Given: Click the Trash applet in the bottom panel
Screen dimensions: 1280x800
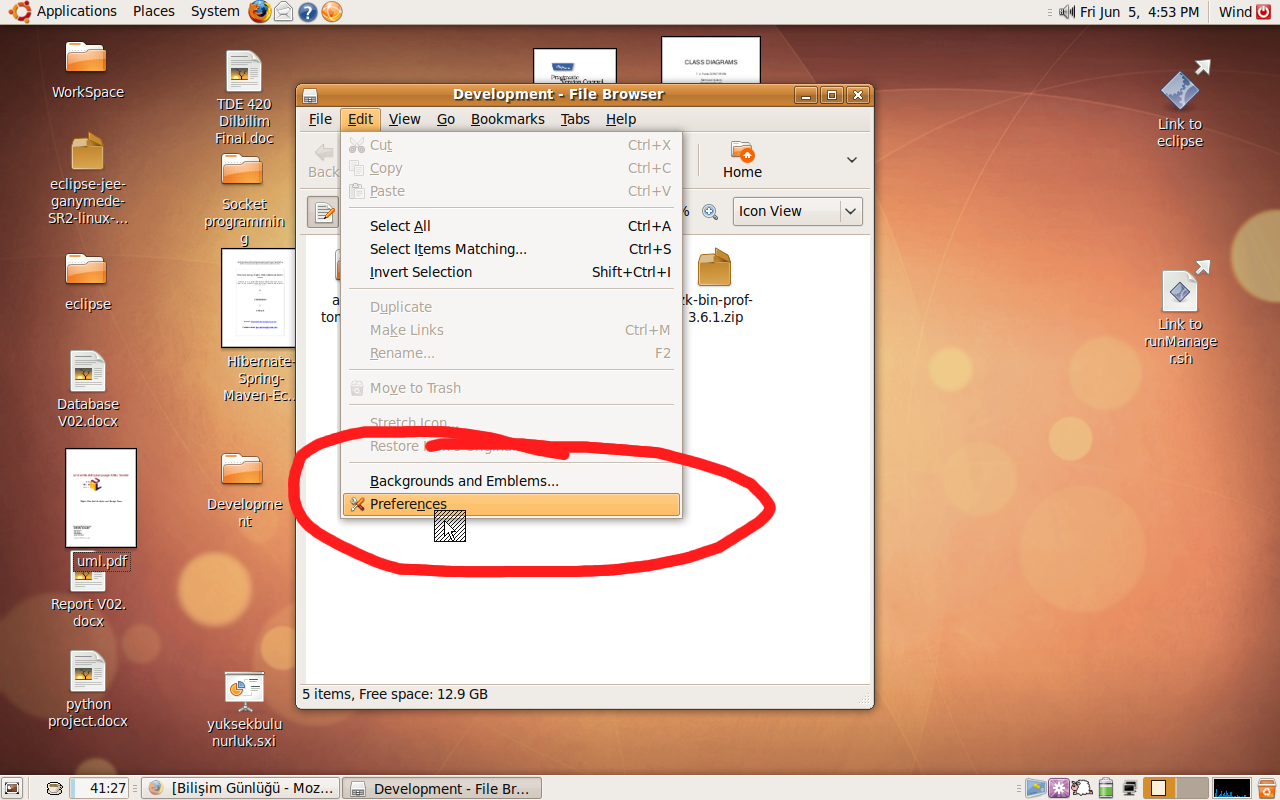Looking at the screenshot, I should coord(1266,788).
